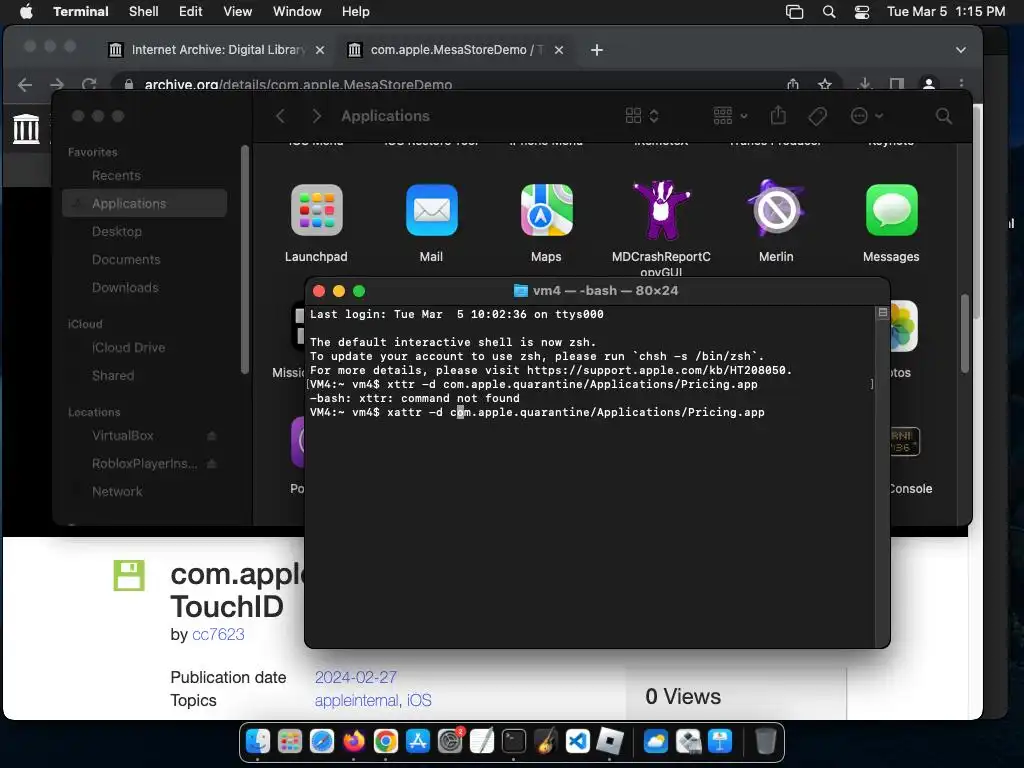Go forward in the Finder window

point(317,116)
